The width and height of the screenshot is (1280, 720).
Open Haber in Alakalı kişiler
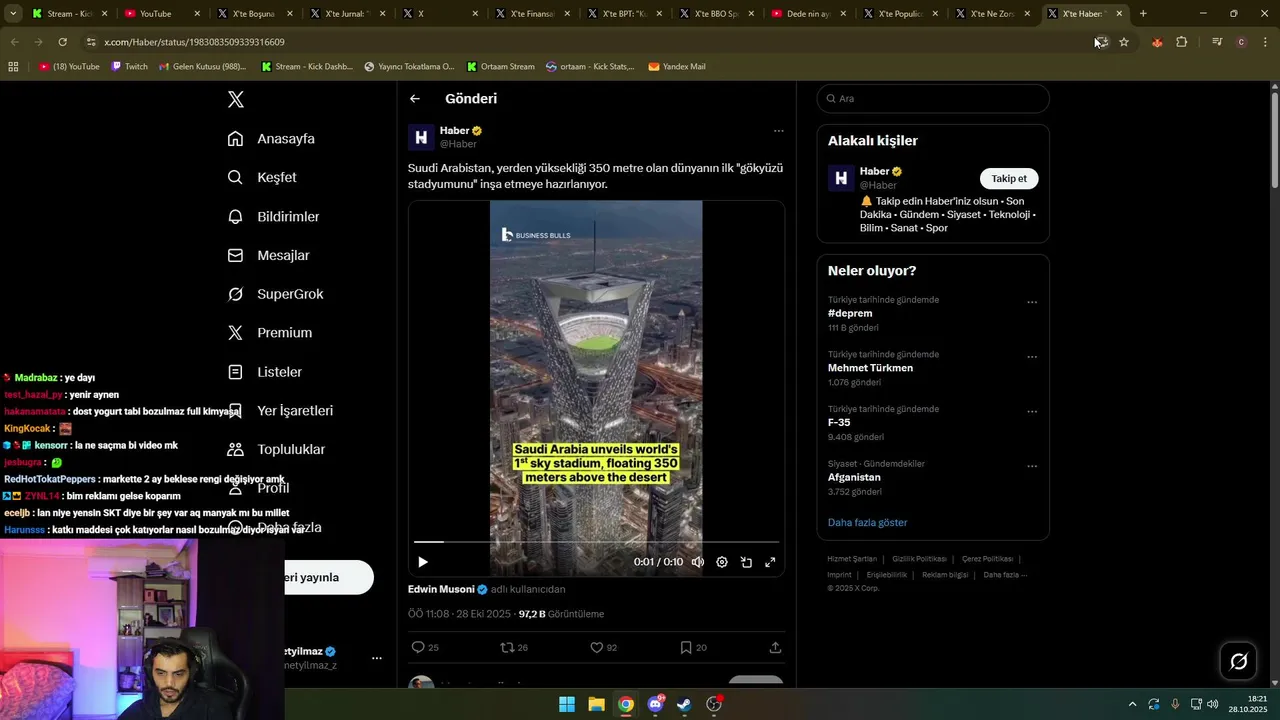(x=874, y=171)
